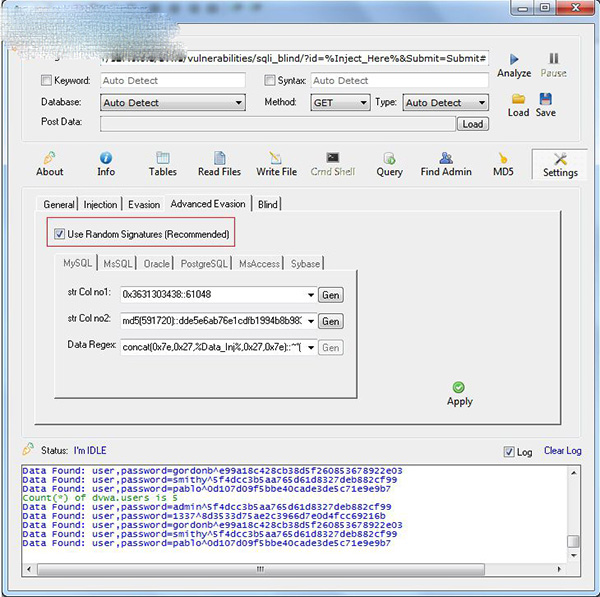Click the Analyze play icon

coord(514,60)
